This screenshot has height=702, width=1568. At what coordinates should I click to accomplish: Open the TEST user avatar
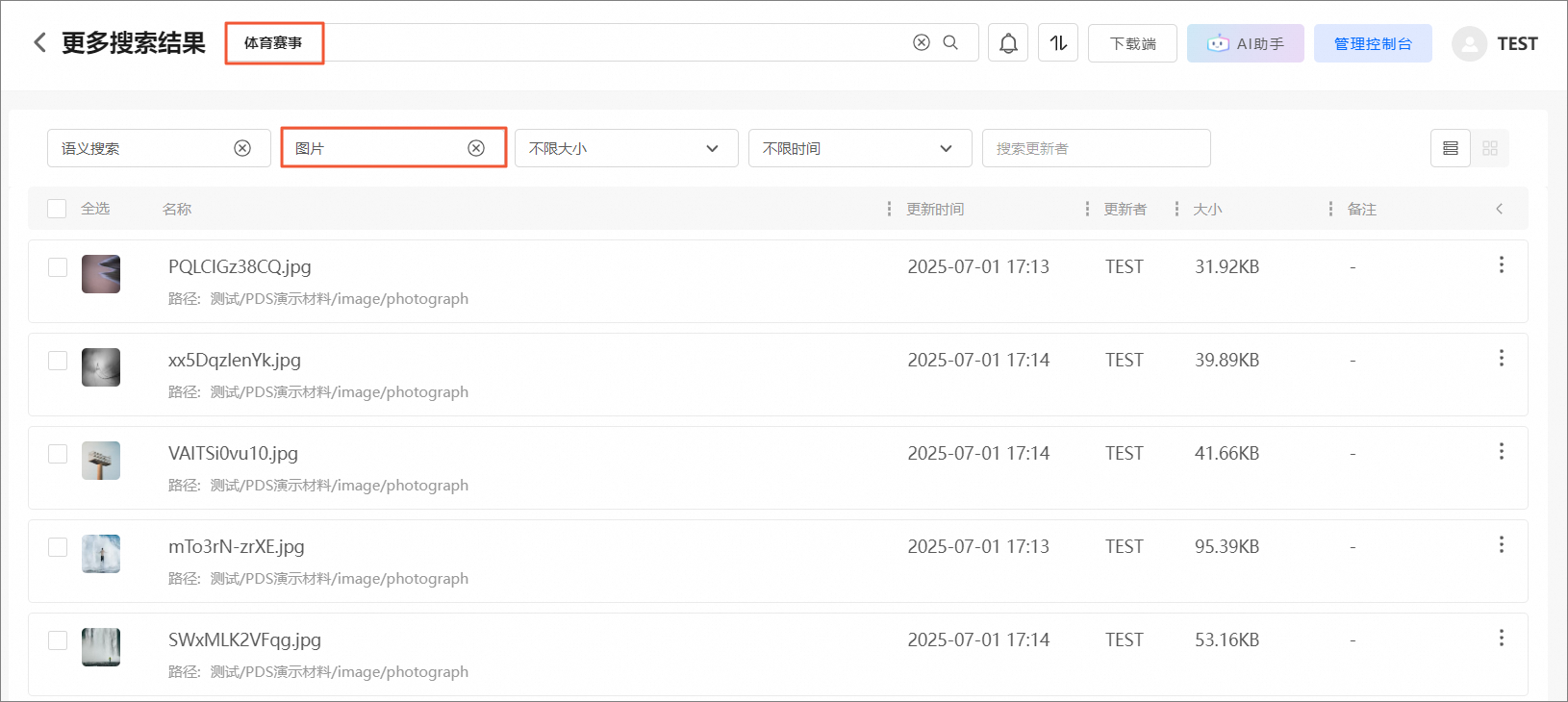(1469, 43)
